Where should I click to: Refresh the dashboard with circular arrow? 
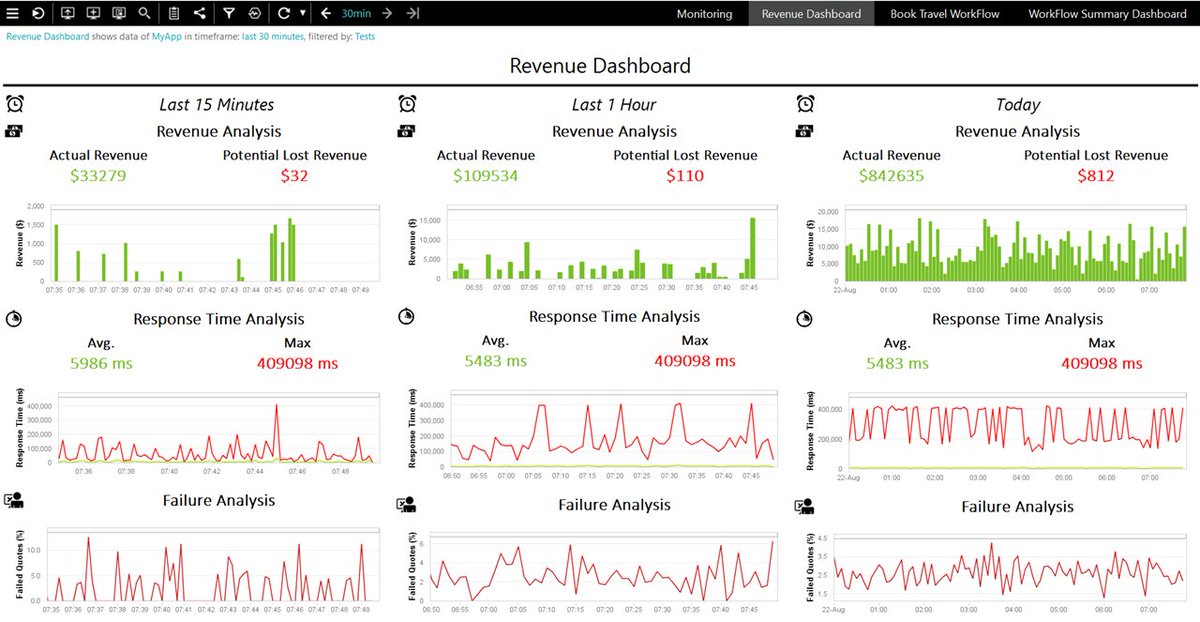pyautogui.click(x=284, y=13)
